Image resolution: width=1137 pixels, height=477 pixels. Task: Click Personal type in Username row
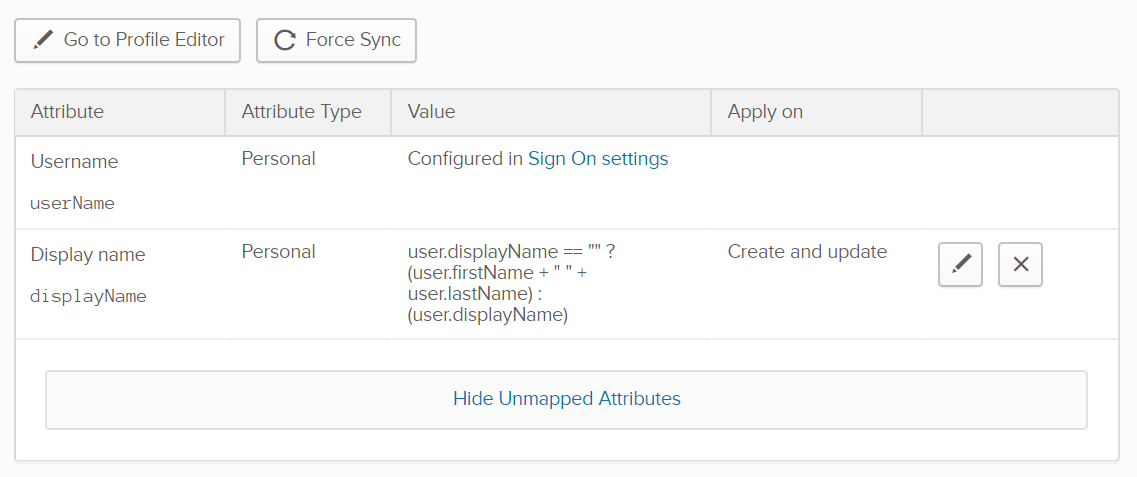pyautogui.click(x=278, y=159)
